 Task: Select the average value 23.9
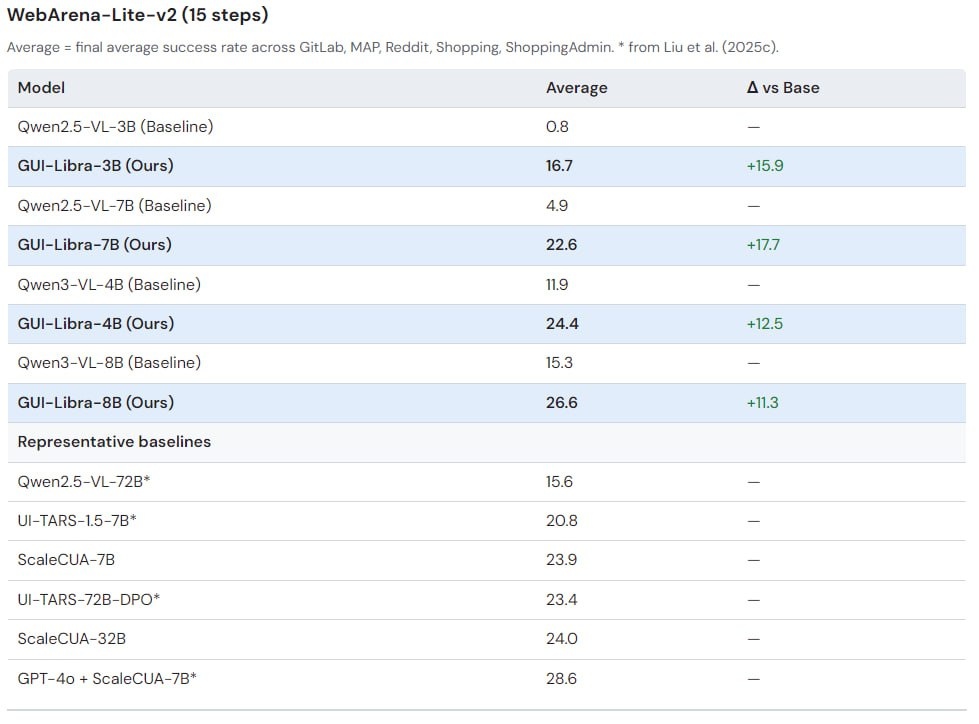561,560
